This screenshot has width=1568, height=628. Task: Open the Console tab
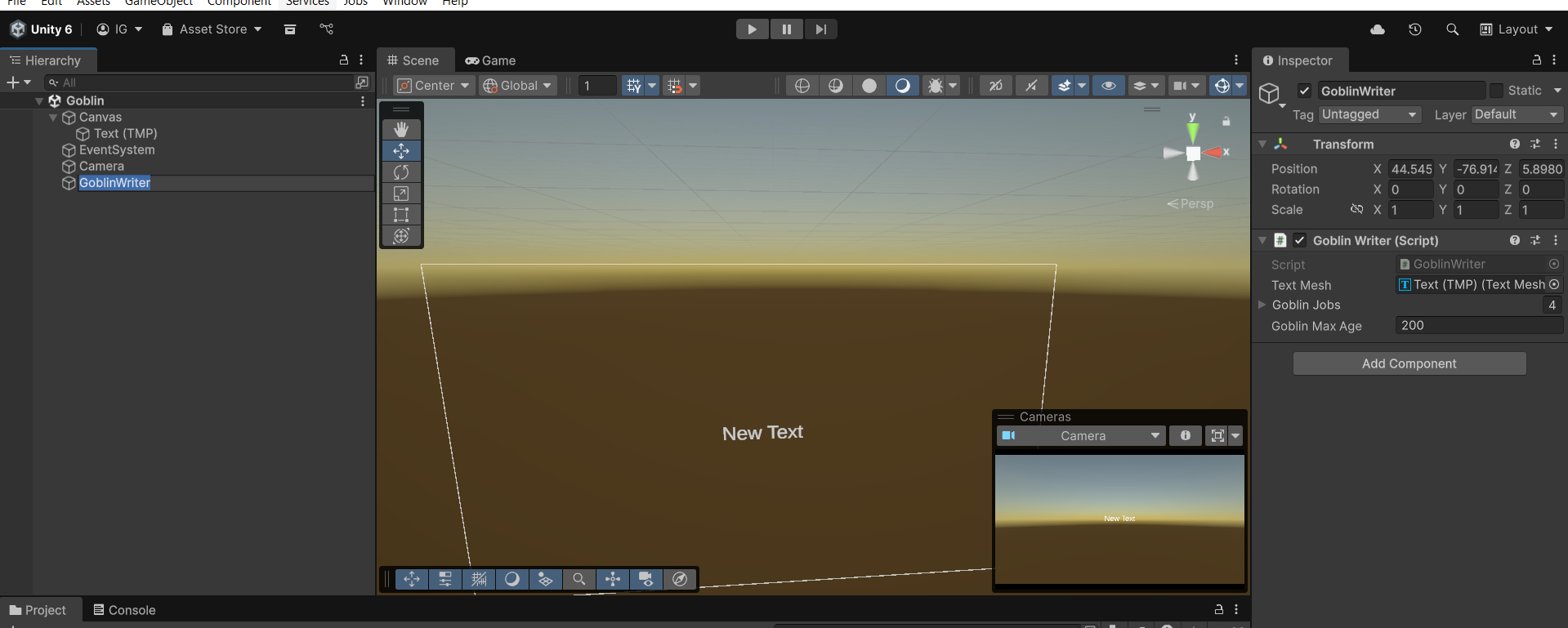point(124,610)
